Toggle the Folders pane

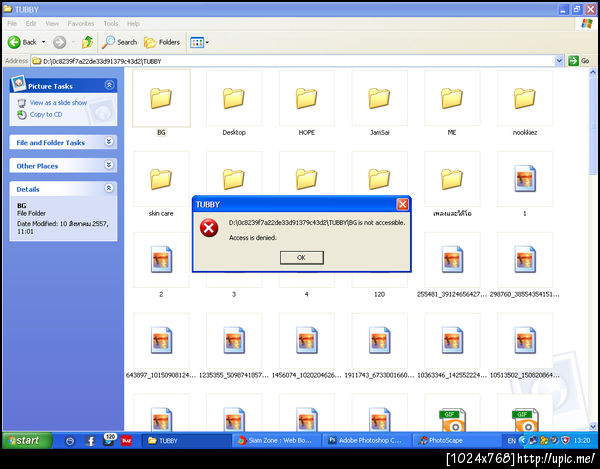point(162,42)
